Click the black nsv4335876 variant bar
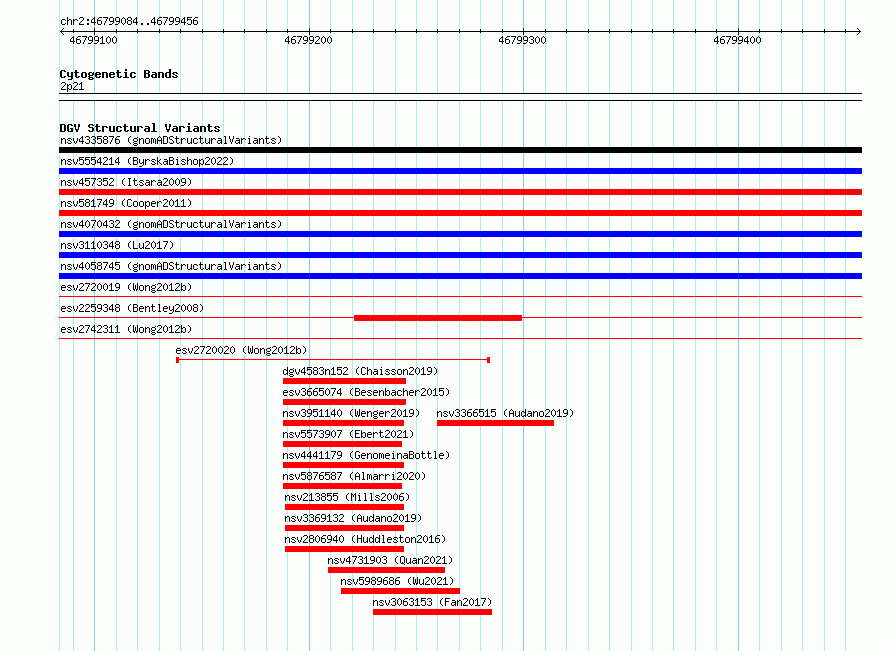This screenshot has width=890, height=651. (460, 150)
